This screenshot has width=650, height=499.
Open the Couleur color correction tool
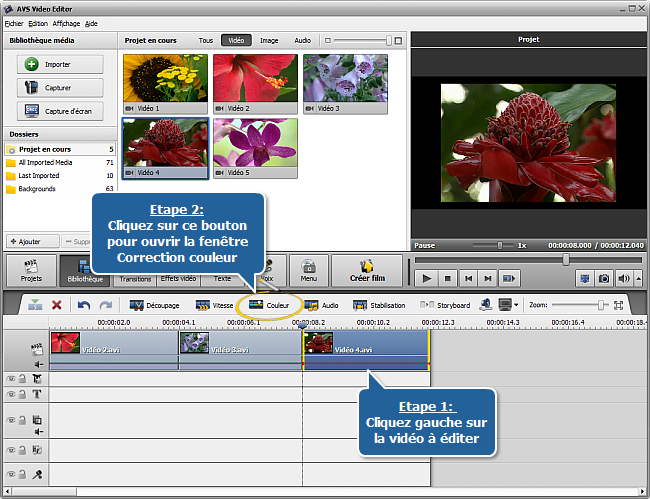[269, 305]
